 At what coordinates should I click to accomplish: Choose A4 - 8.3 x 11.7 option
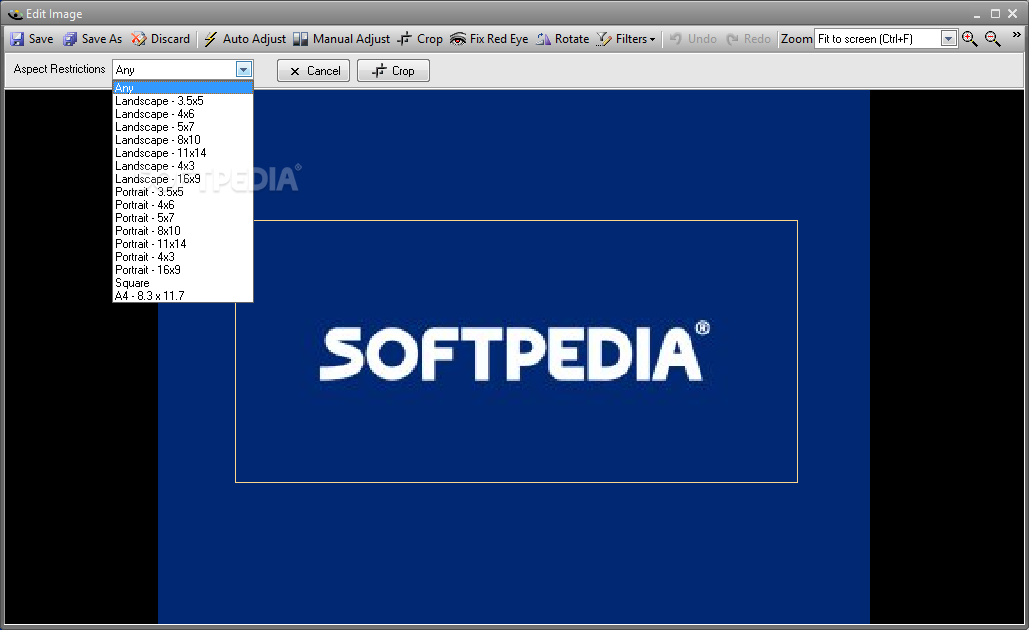coord(182,296)
